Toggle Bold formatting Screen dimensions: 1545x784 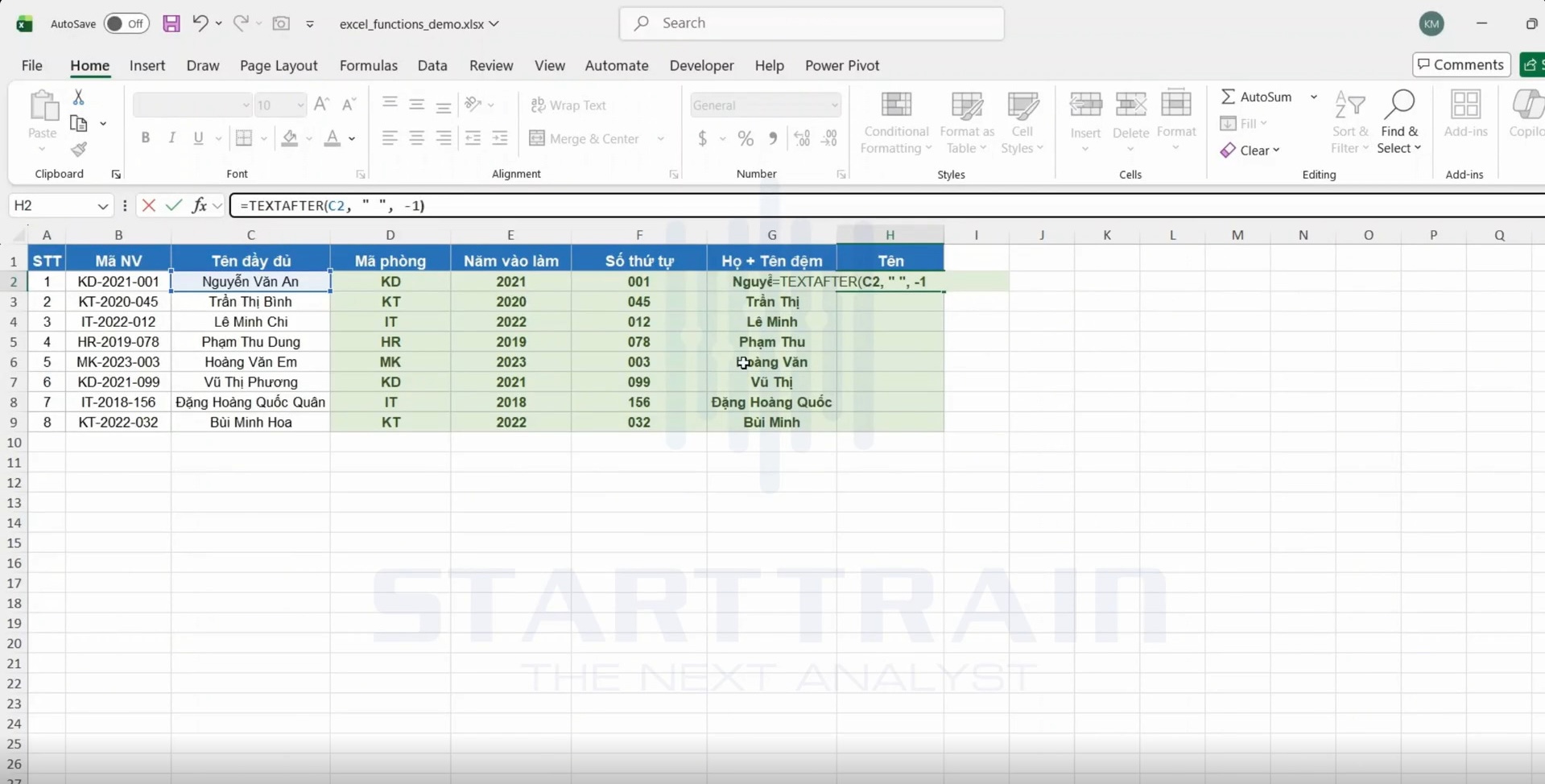[x=146, y=138]
